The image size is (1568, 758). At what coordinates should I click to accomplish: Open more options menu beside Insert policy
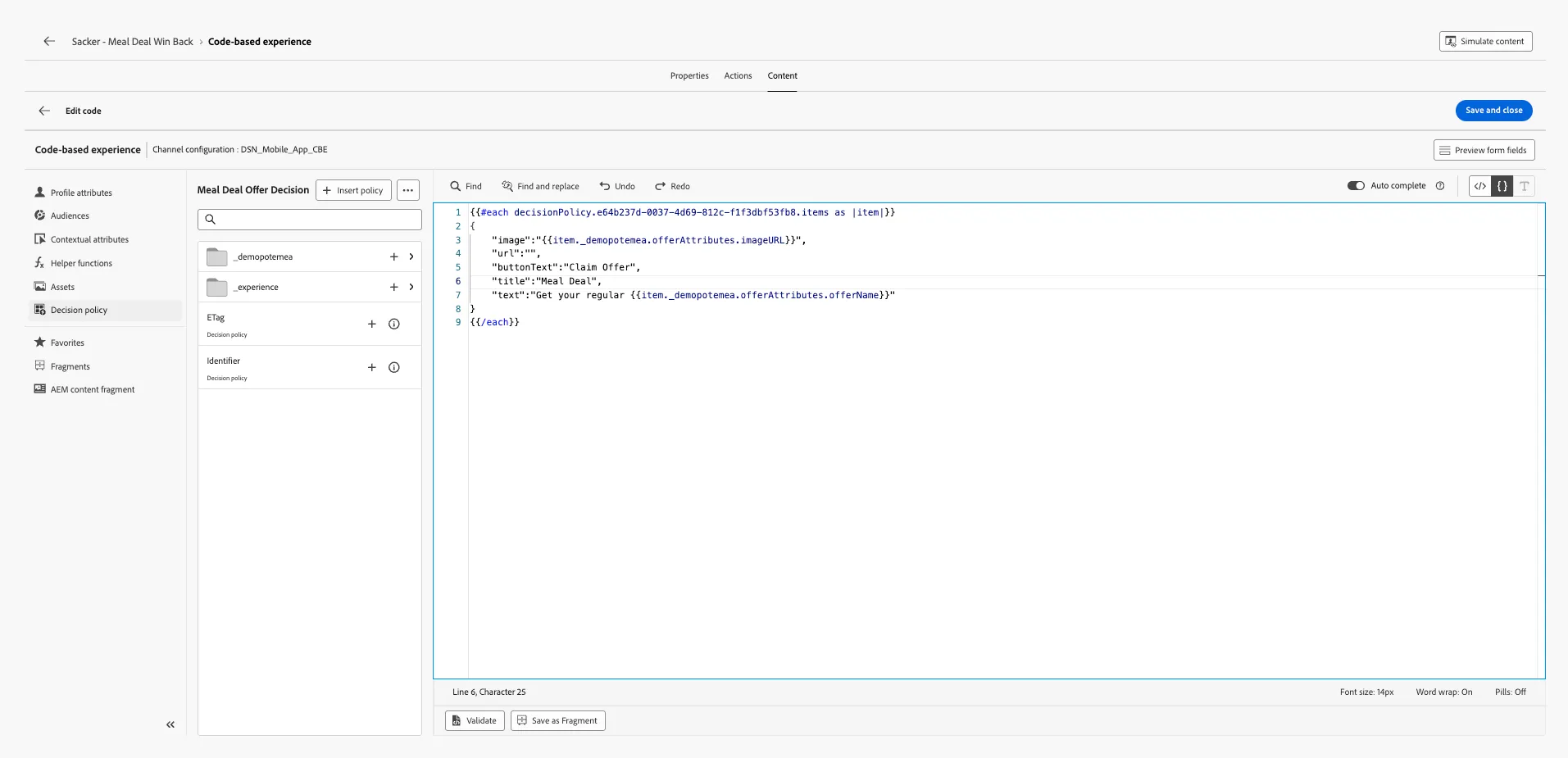tap(408, 190)
